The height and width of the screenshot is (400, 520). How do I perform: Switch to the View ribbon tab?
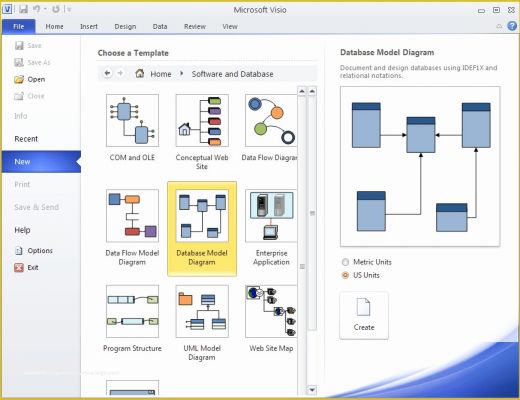pyautogui.click(x=230, y=26)
